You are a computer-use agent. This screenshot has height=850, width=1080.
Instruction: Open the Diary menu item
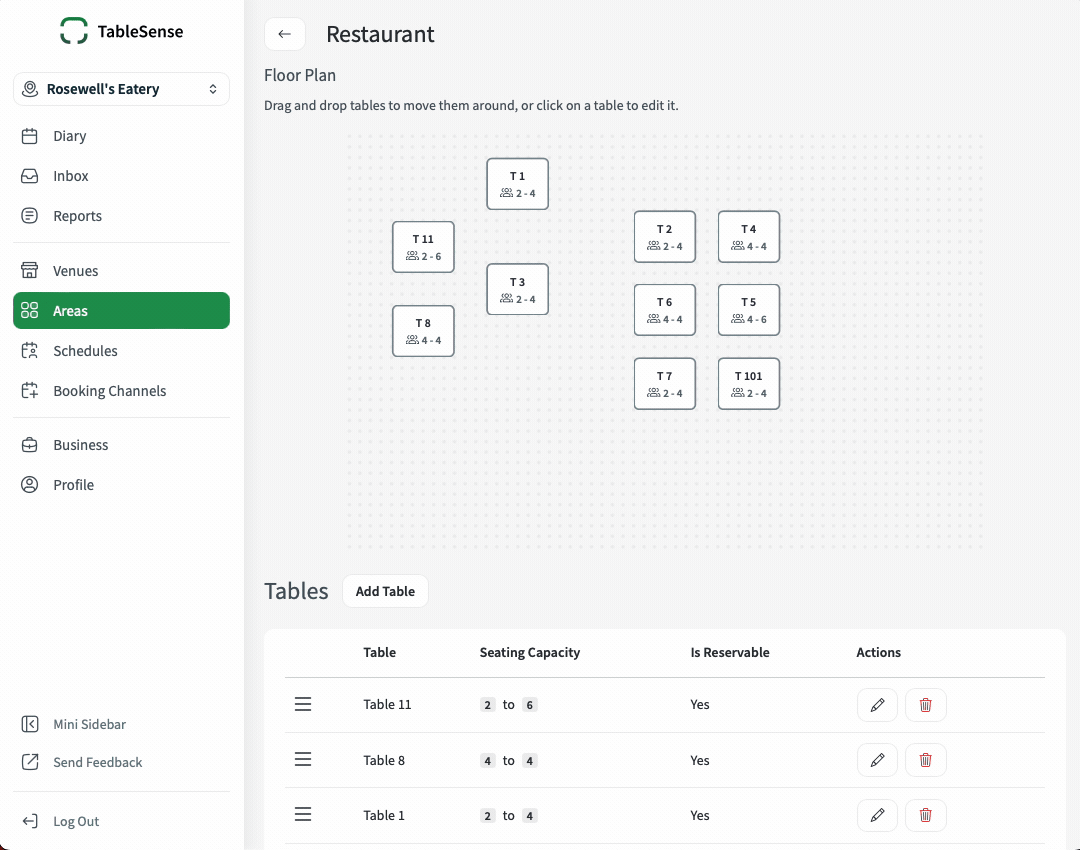tap(69, 136)
